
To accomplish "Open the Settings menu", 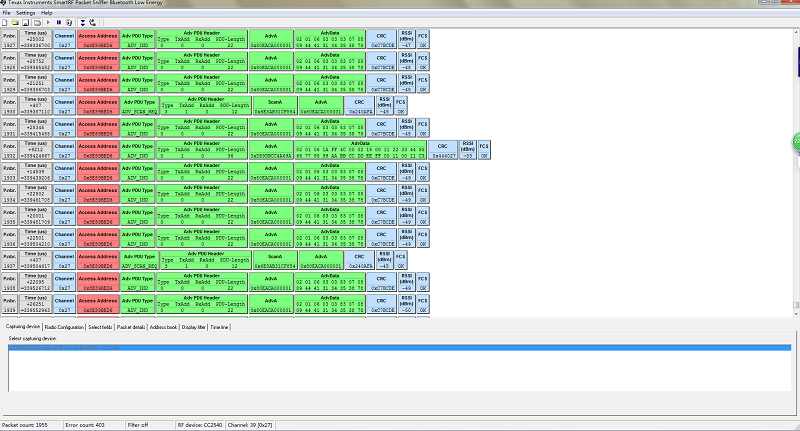I will [x=26, y=13].
